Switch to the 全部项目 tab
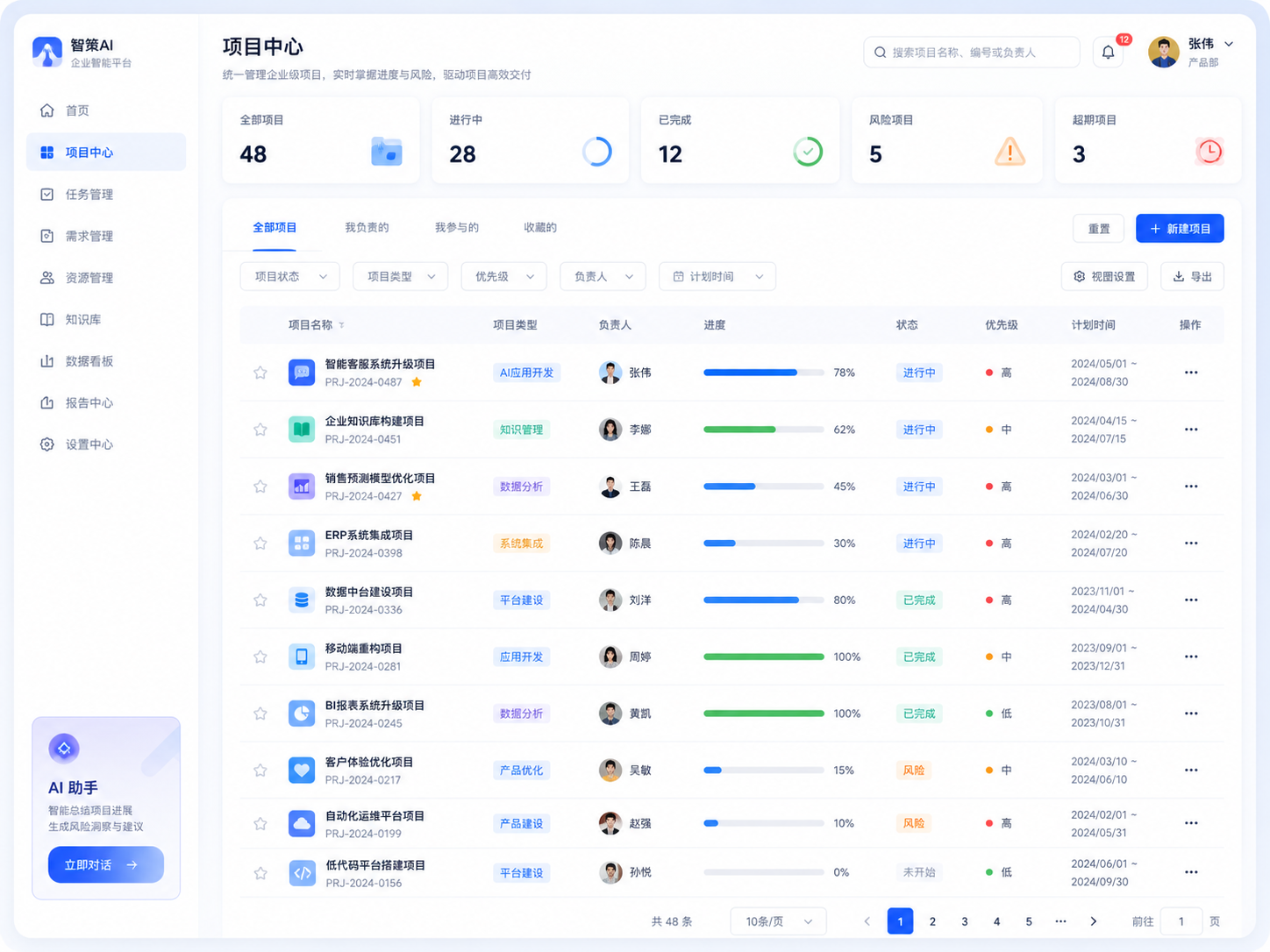This screenshot has width=1270, height=952. coord(275,228)
